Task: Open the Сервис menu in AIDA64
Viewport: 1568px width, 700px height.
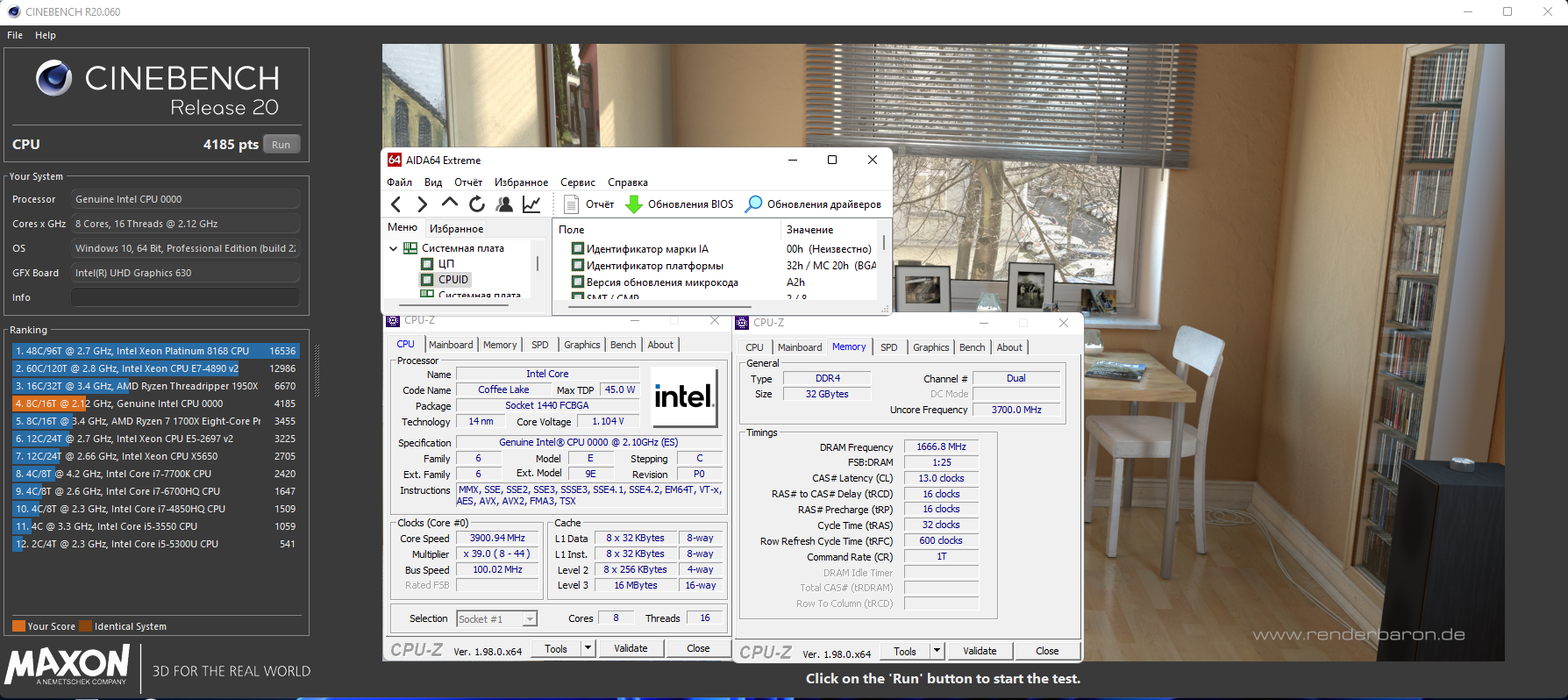Action: coord(577,182)
